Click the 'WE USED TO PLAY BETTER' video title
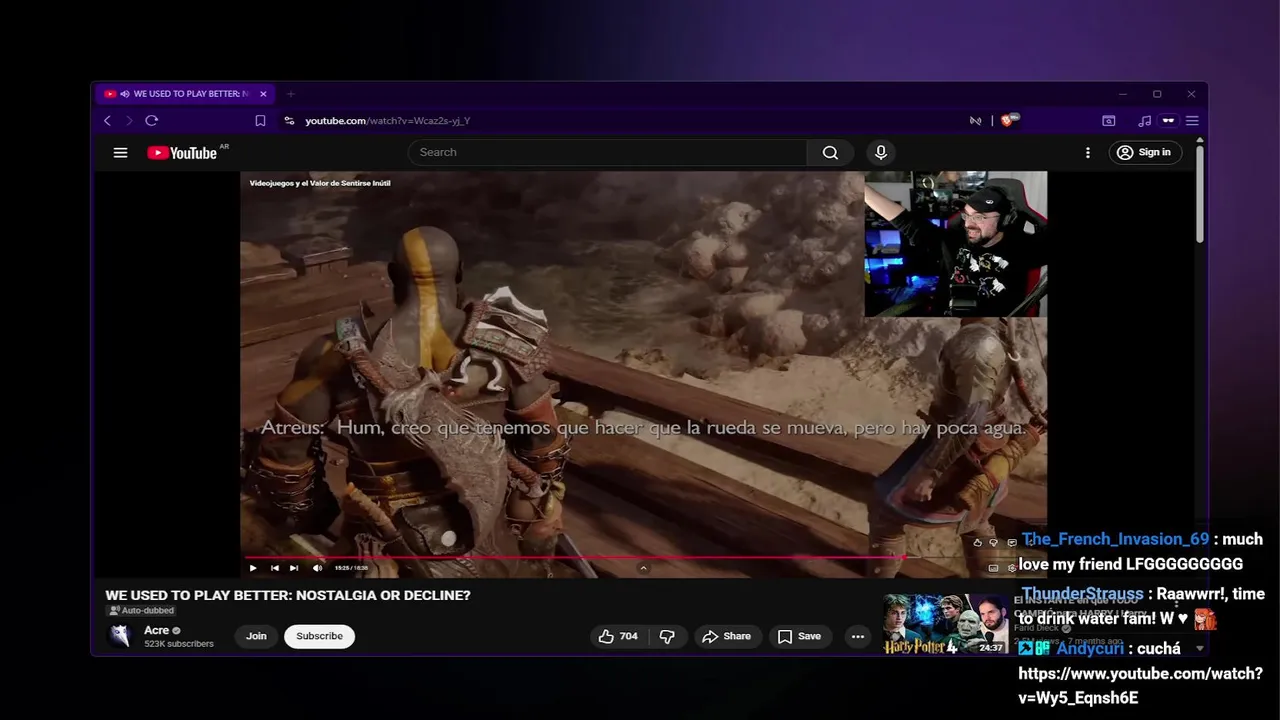 pos(288,595)
